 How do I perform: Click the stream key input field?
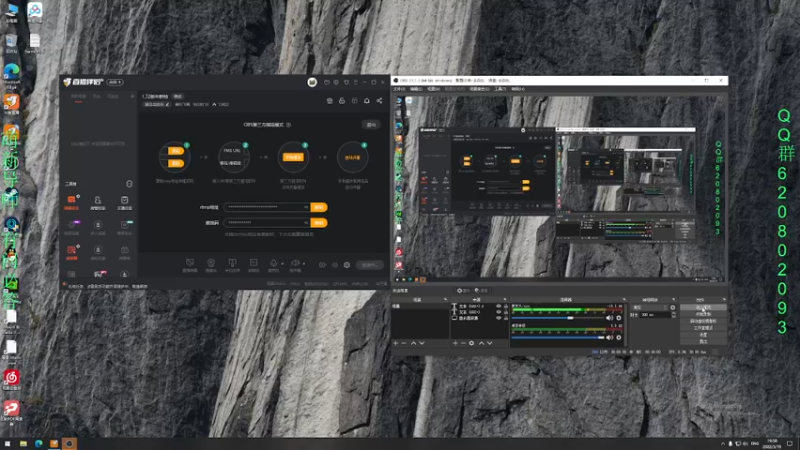(x=267, y=223)
